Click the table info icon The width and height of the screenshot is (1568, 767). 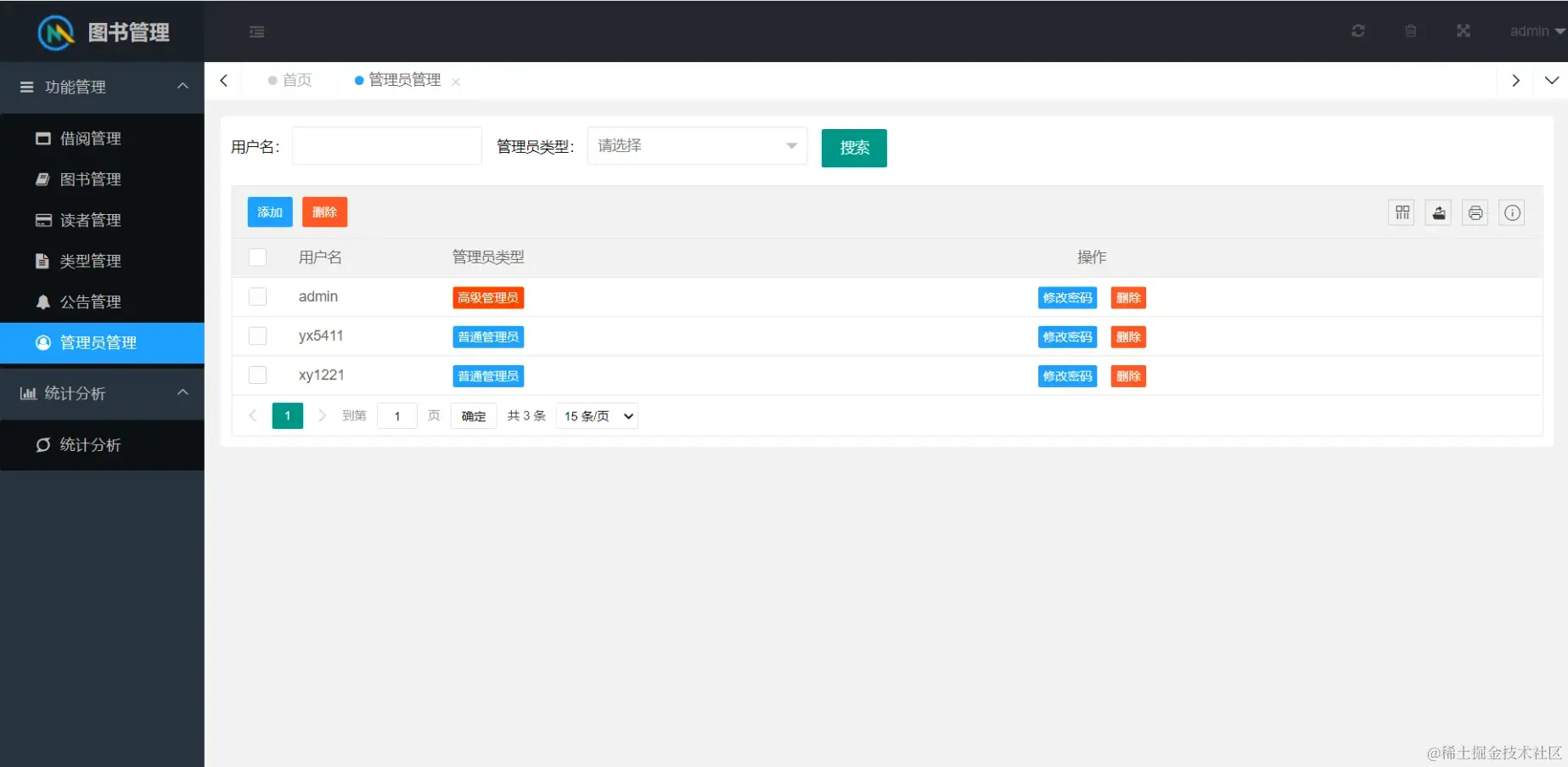pos(1512,212)
